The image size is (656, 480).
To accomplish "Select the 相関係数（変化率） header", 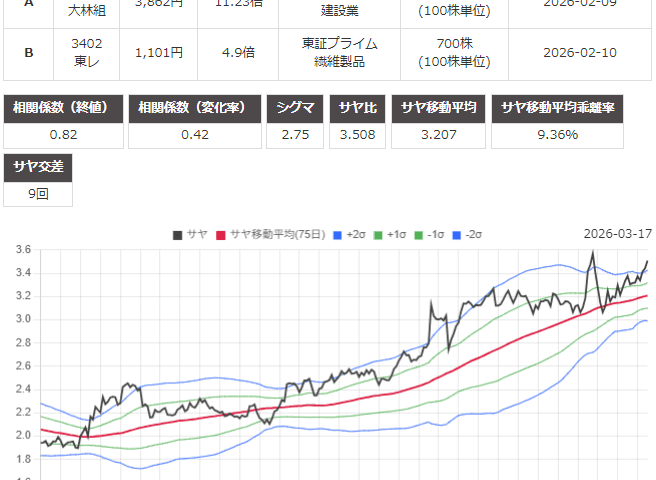I will click(x=195, y=109).
